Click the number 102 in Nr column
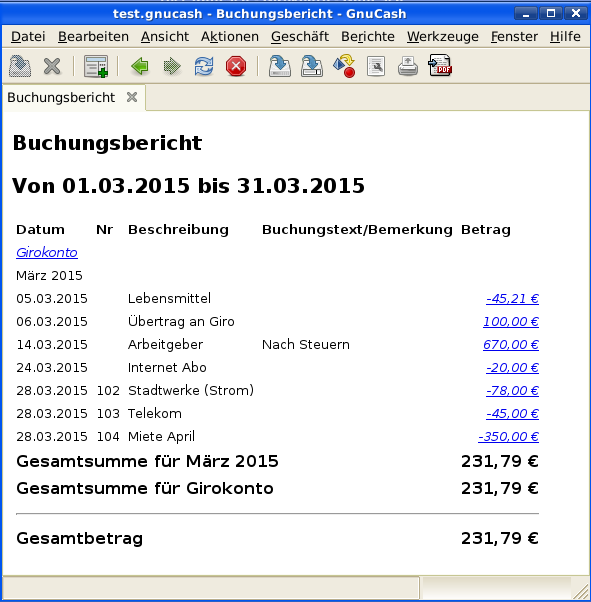 108,390
